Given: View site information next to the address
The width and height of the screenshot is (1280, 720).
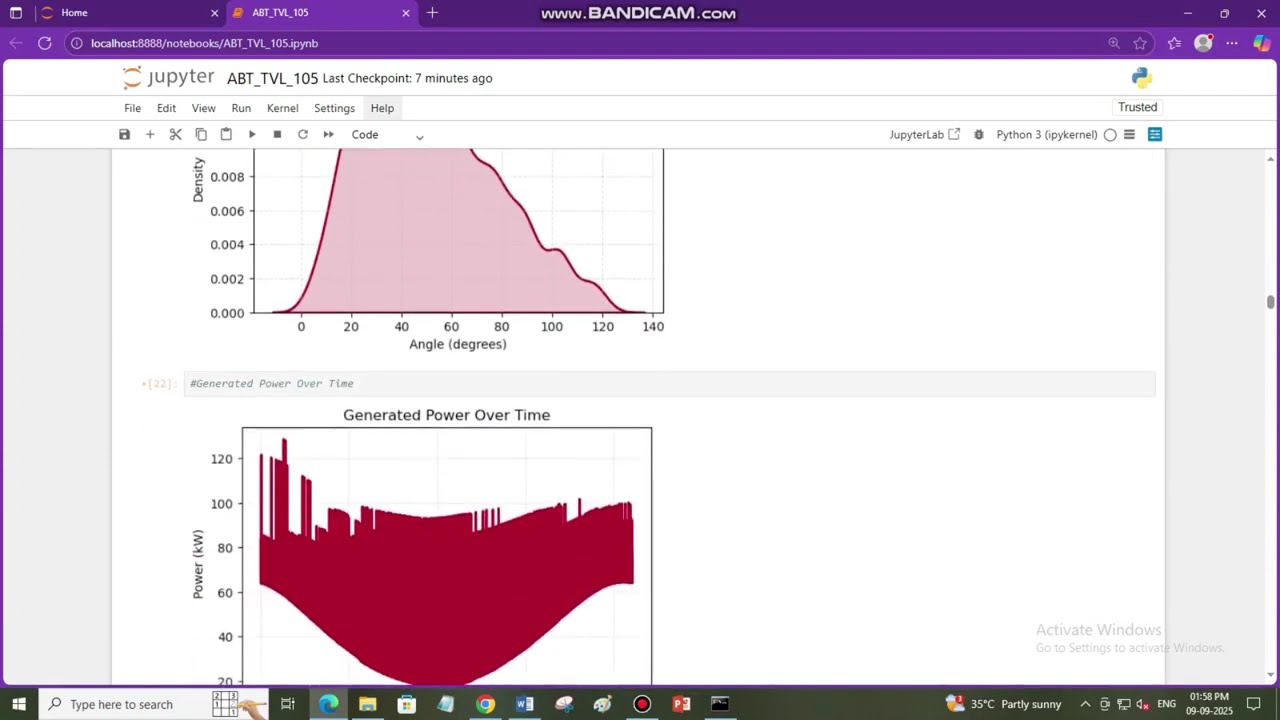Looking at the screenshot, I should pyautogui.click(x=77, y=43).
